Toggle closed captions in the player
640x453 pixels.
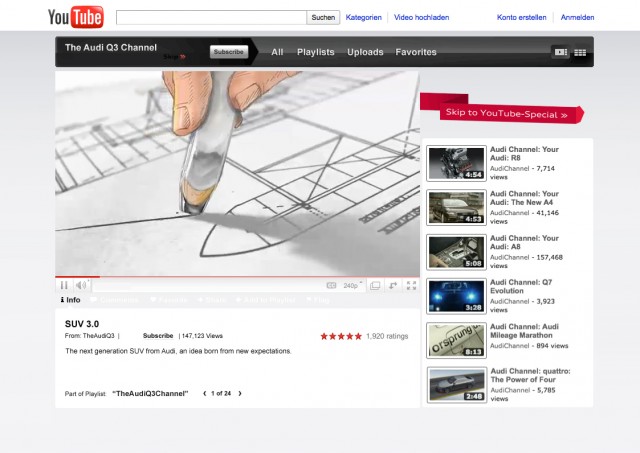[331, 285]
